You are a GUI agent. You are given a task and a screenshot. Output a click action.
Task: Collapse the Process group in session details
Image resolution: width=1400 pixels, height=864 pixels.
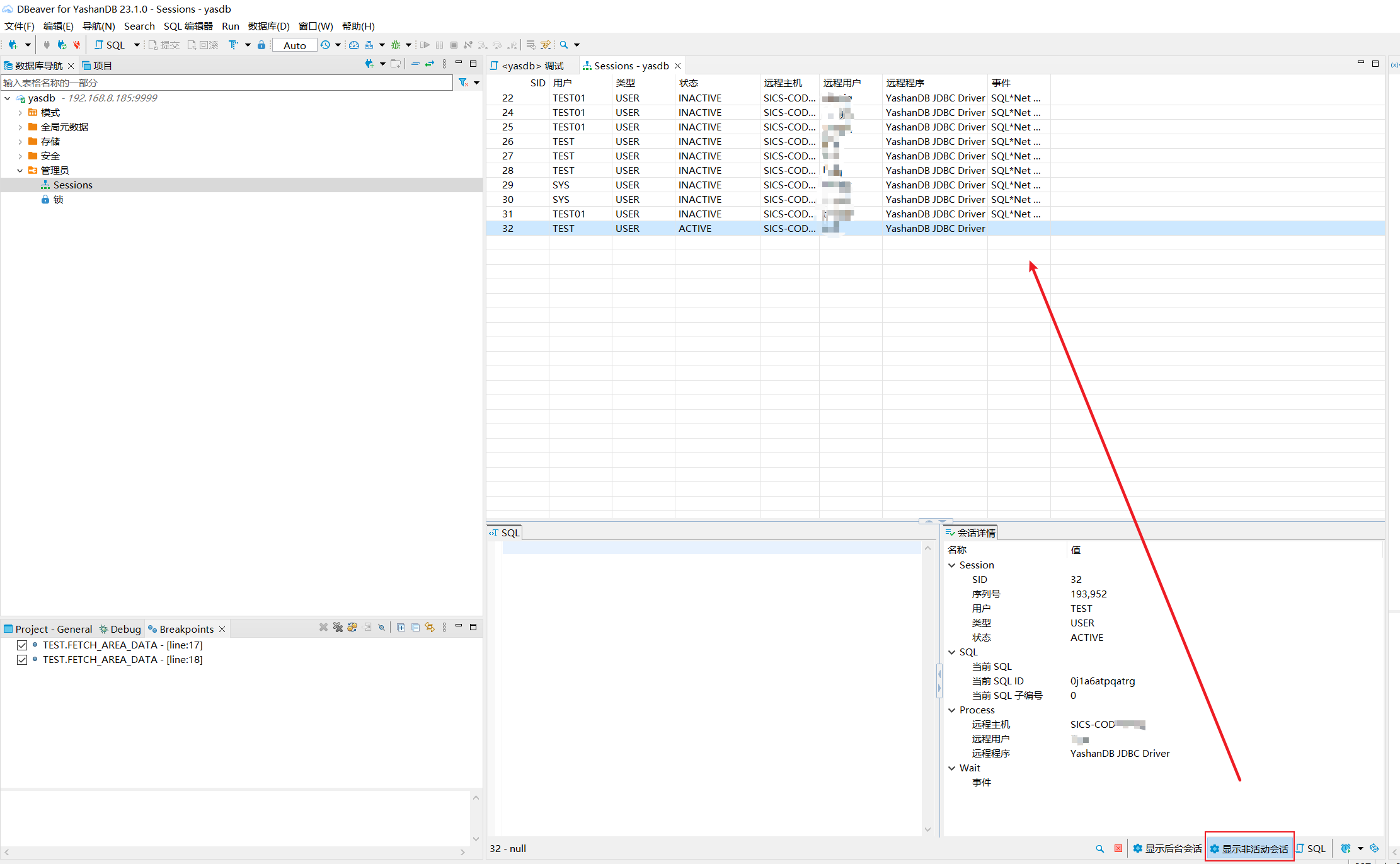point(951,710)
